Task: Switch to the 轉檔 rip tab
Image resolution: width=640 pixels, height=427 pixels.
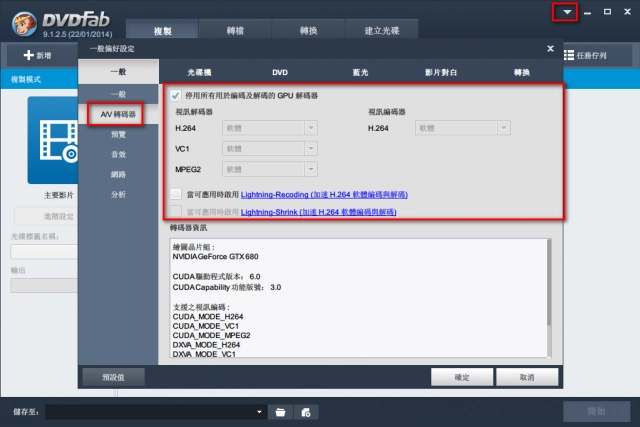Action: click(235, 31)
